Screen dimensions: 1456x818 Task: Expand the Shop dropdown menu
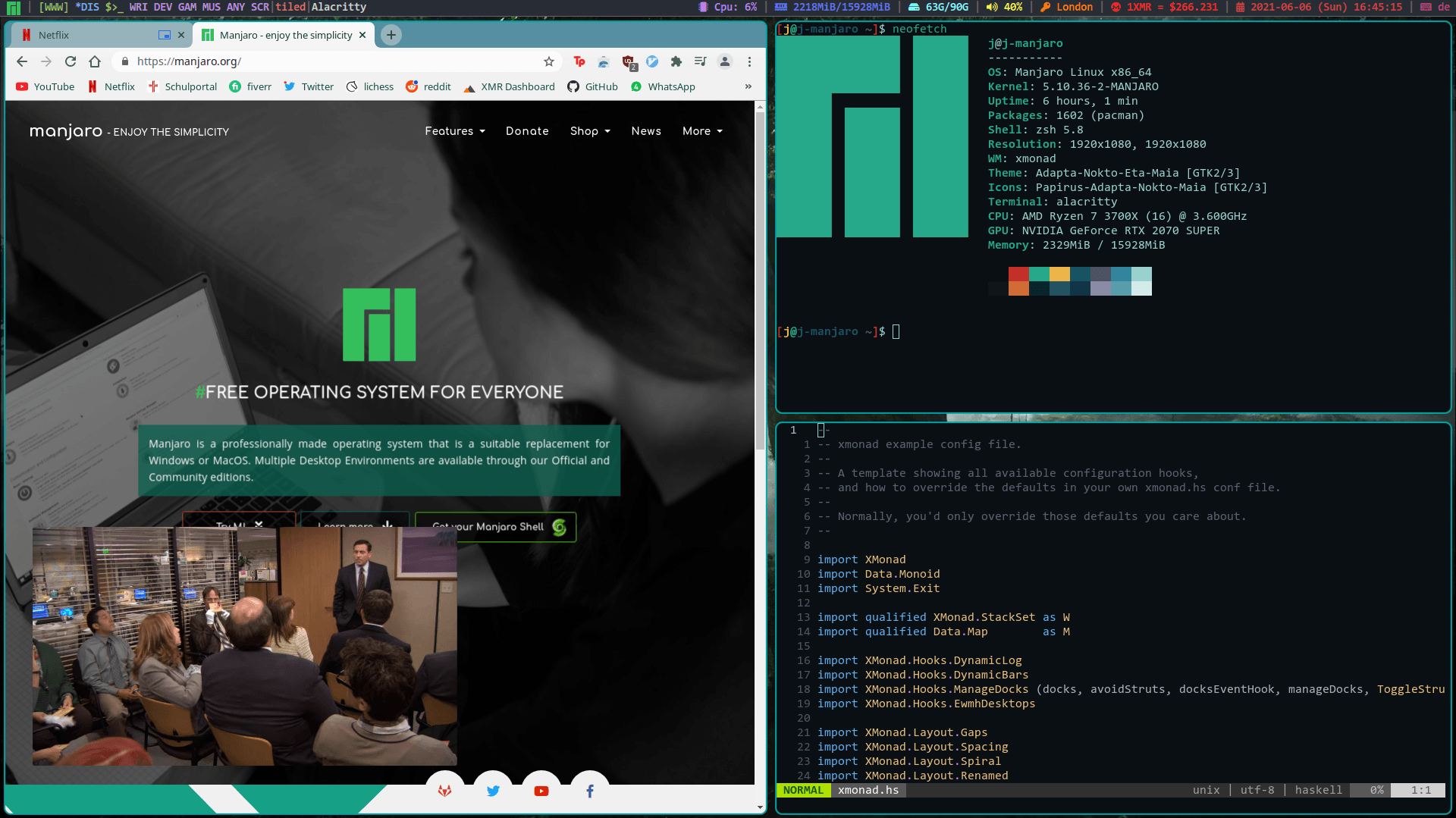point(590,131)
